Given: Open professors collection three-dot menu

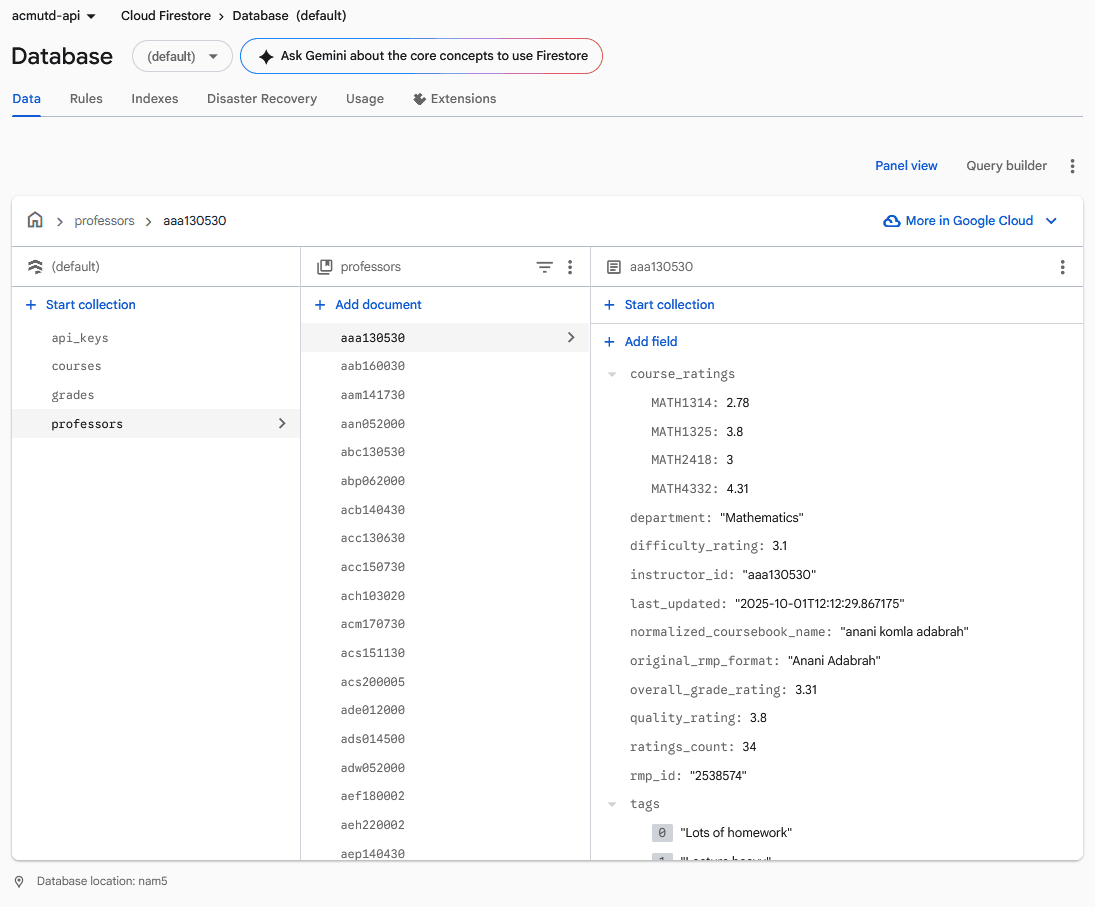Looking at the screenshot, I should coord(570,267).
